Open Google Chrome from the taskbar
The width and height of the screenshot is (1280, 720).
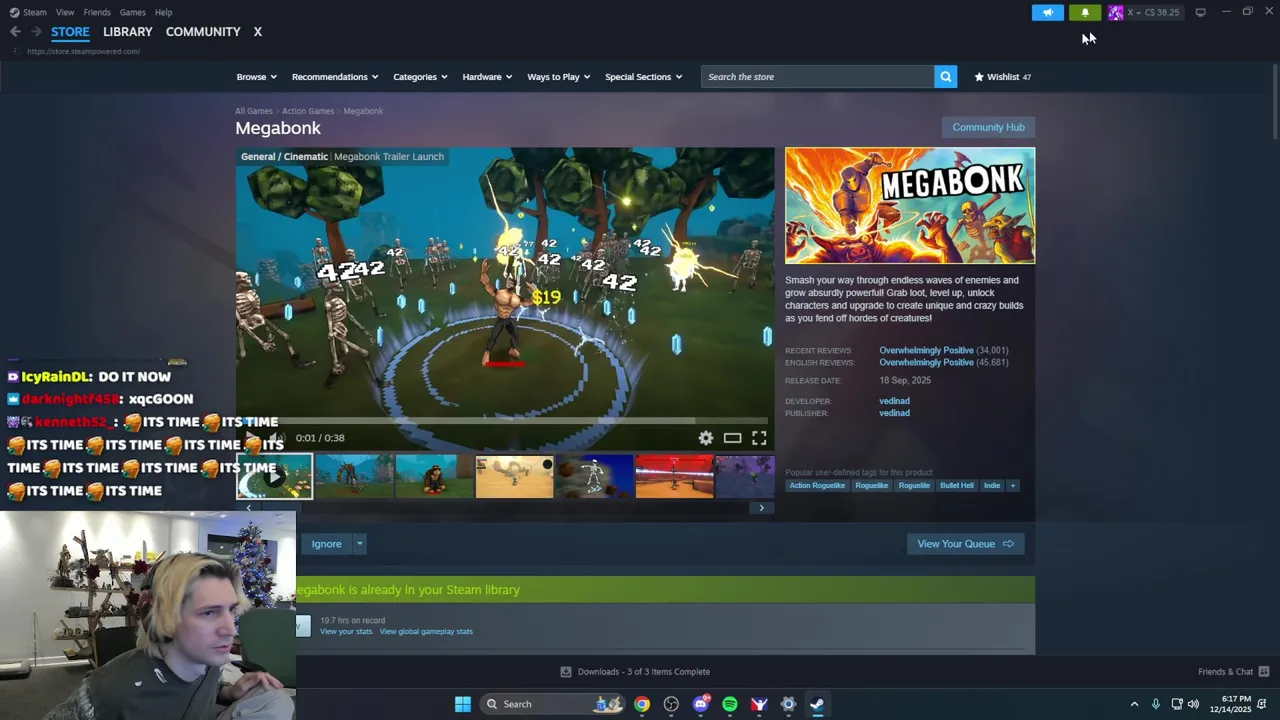(x=642, y=704)
